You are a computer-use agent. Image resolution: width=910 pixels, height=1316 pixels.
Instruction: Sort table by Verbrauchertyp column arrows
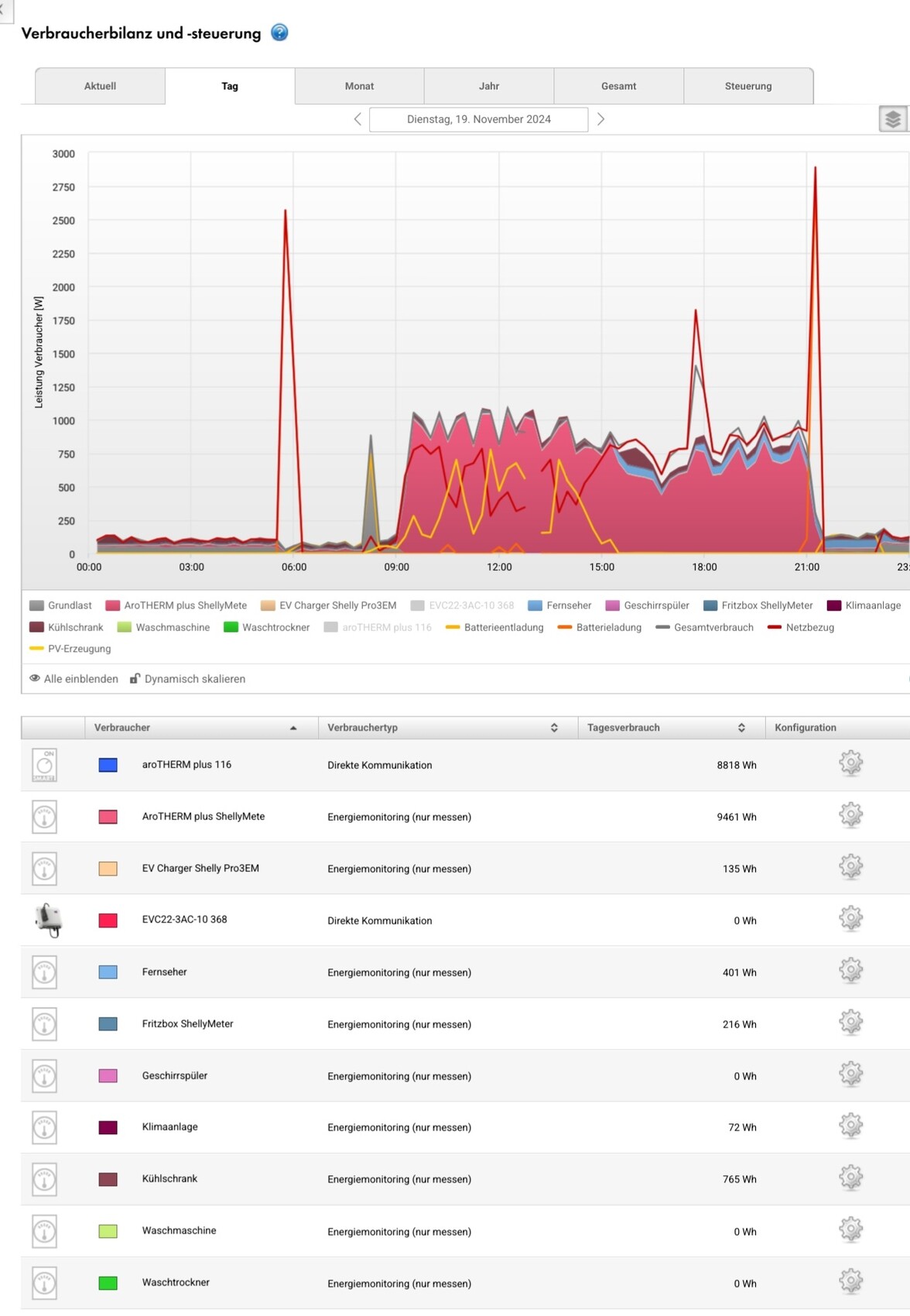click(554, 728)
